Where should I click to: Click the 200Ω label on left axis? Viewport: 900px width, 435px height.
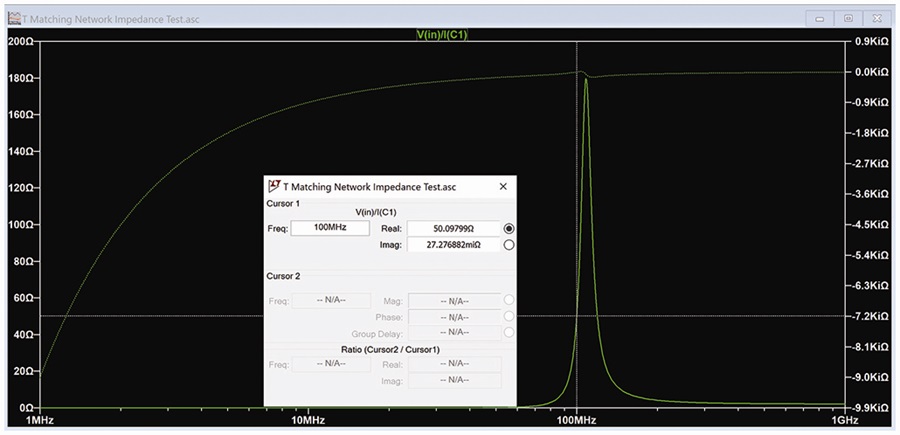[x=20, y=42]
